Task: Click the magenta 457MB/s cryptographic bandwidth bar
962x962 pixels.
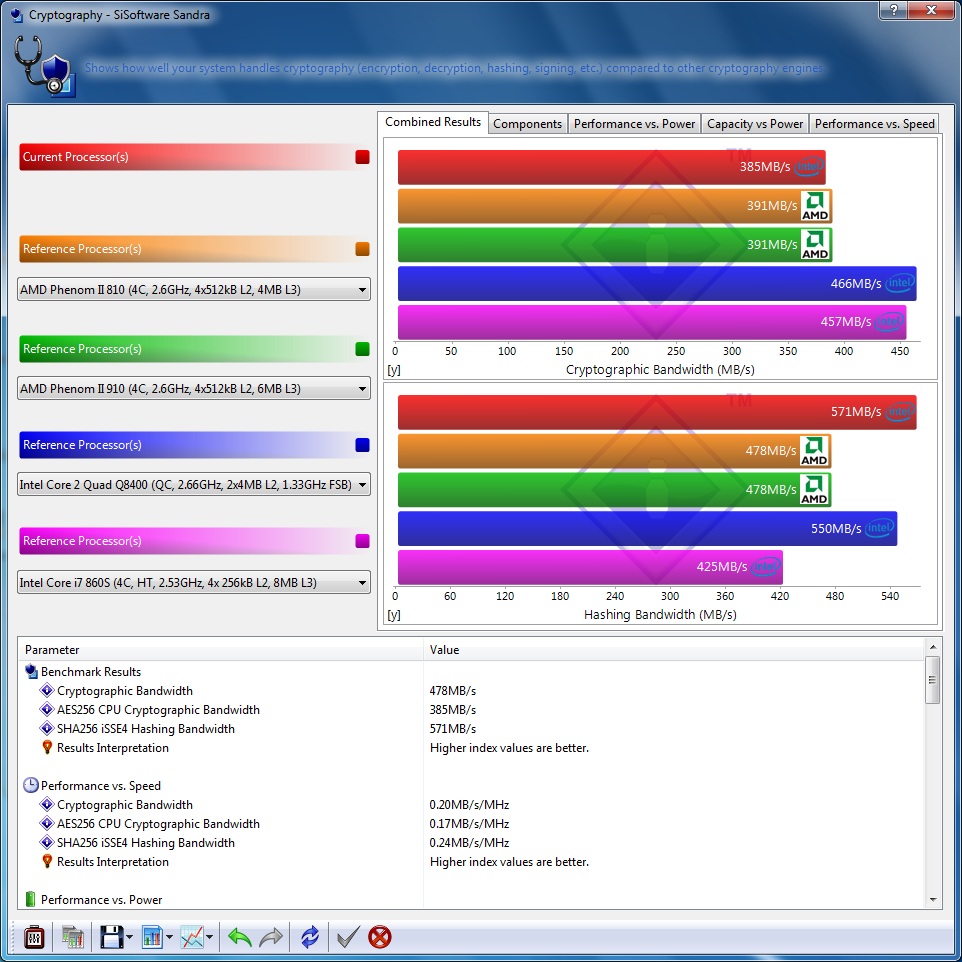Action: tap(652, 322)
